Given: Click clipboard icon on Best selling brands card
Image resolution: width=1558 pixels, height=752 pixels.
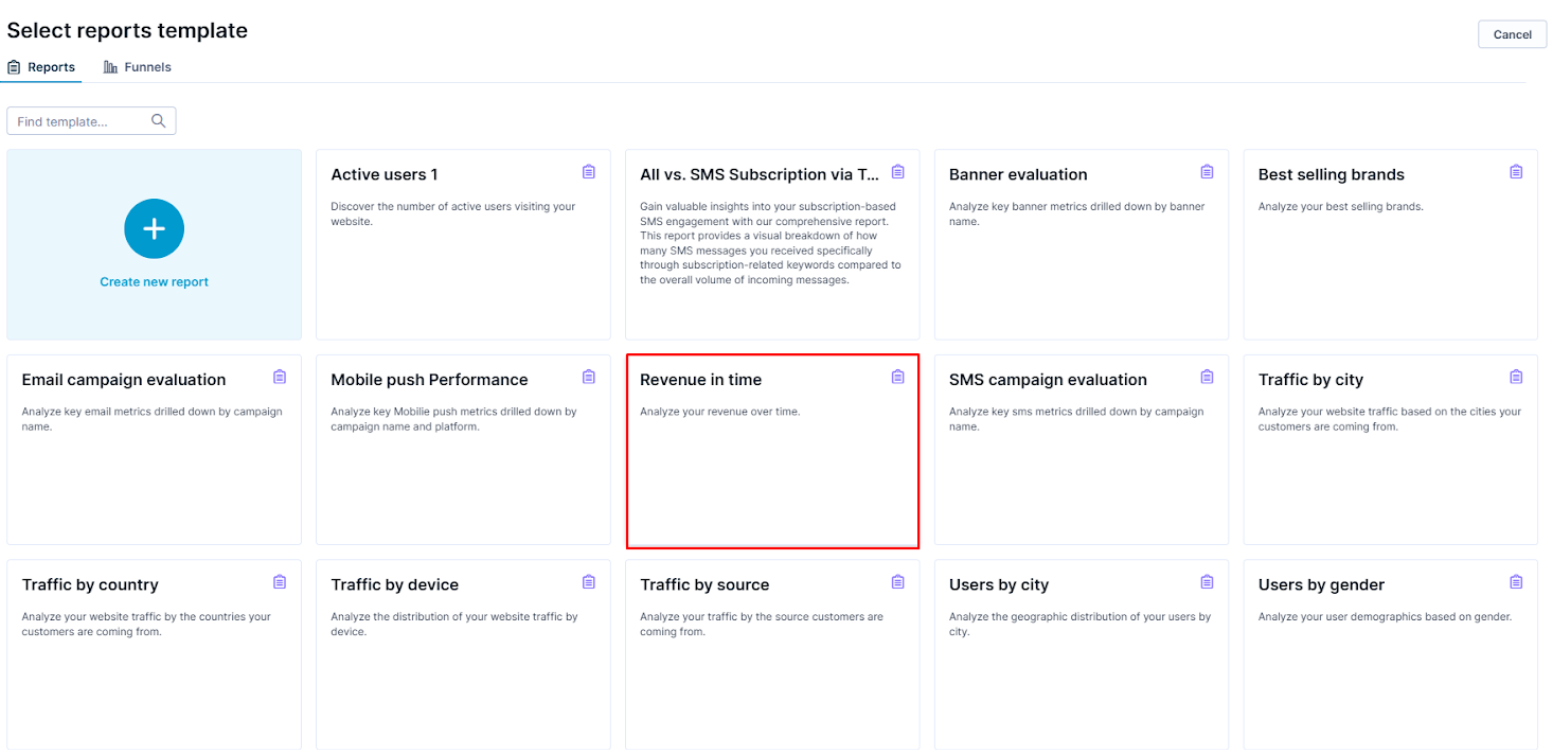Looking at the screenshot, I should (x=1515, y=172).
